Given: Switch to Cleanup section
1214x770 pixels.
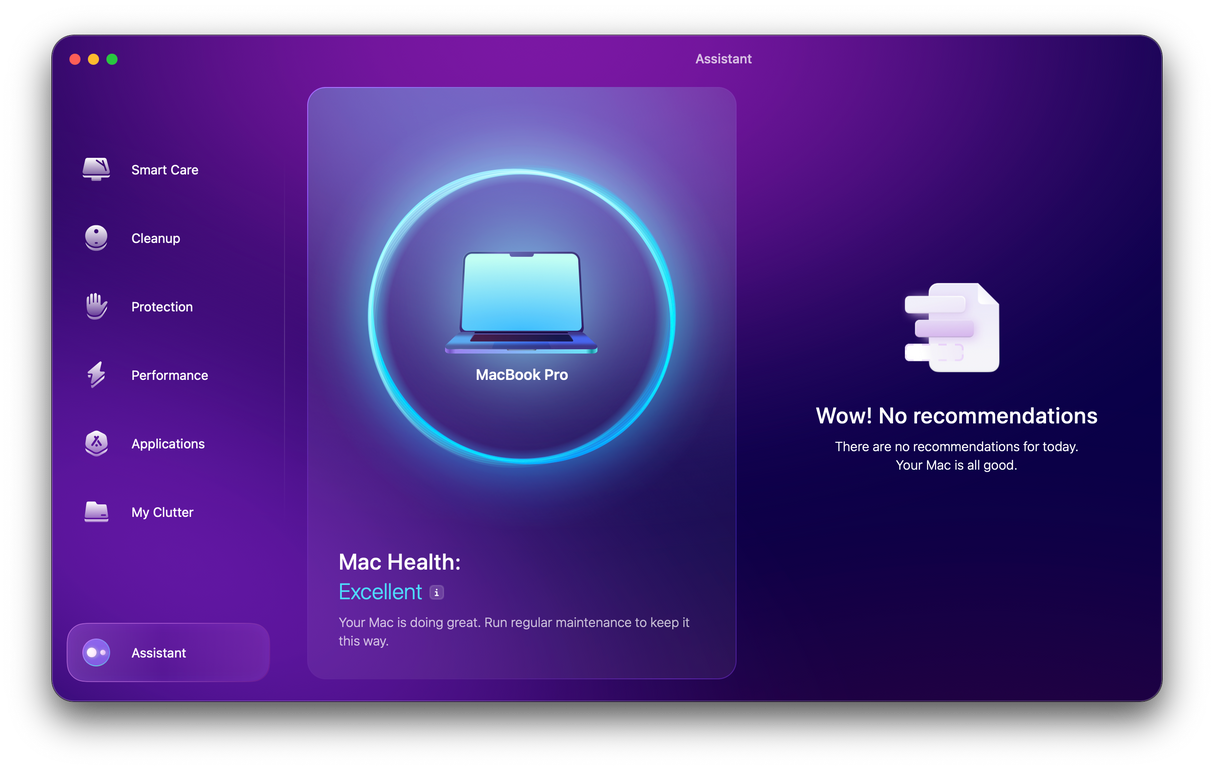Looking at the screenshot, I should (156, 238).
